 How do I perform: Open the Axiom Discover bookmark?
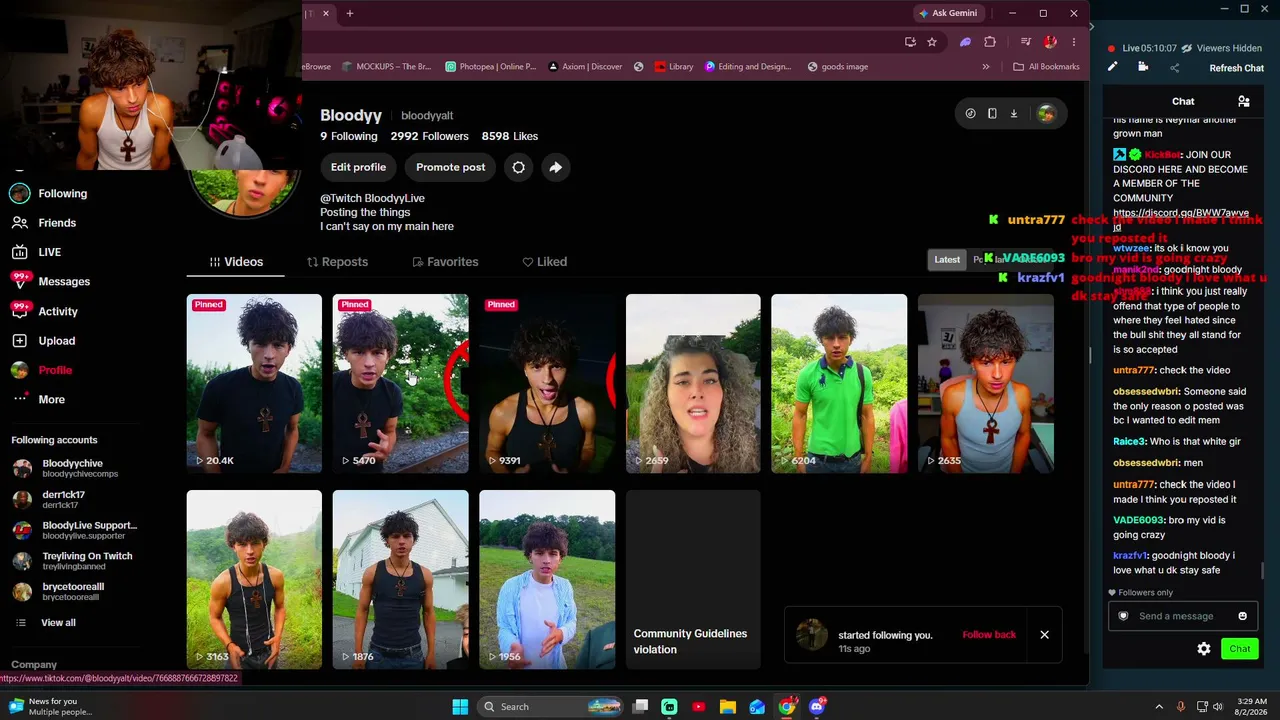(x=585, y=67)
